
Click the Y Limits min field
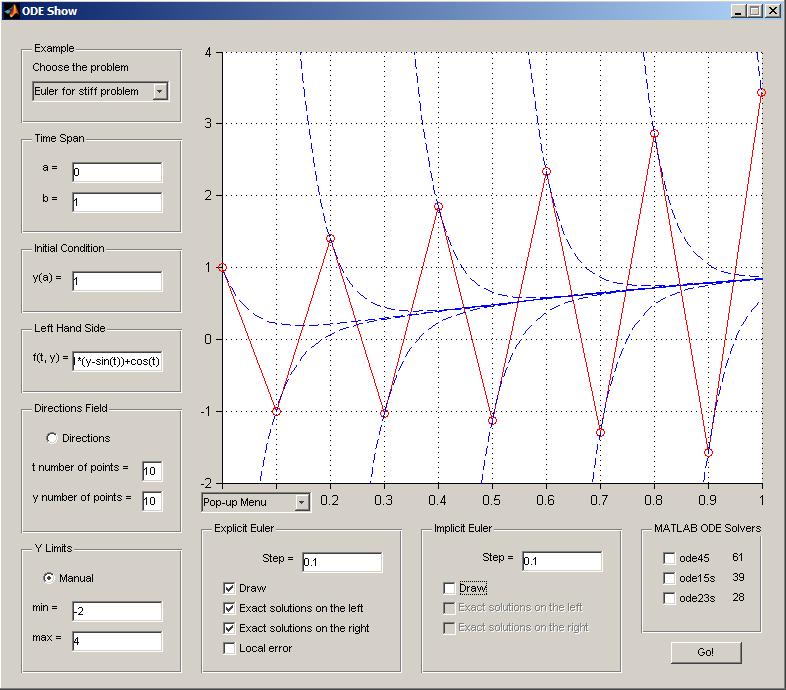pos(117,611)
